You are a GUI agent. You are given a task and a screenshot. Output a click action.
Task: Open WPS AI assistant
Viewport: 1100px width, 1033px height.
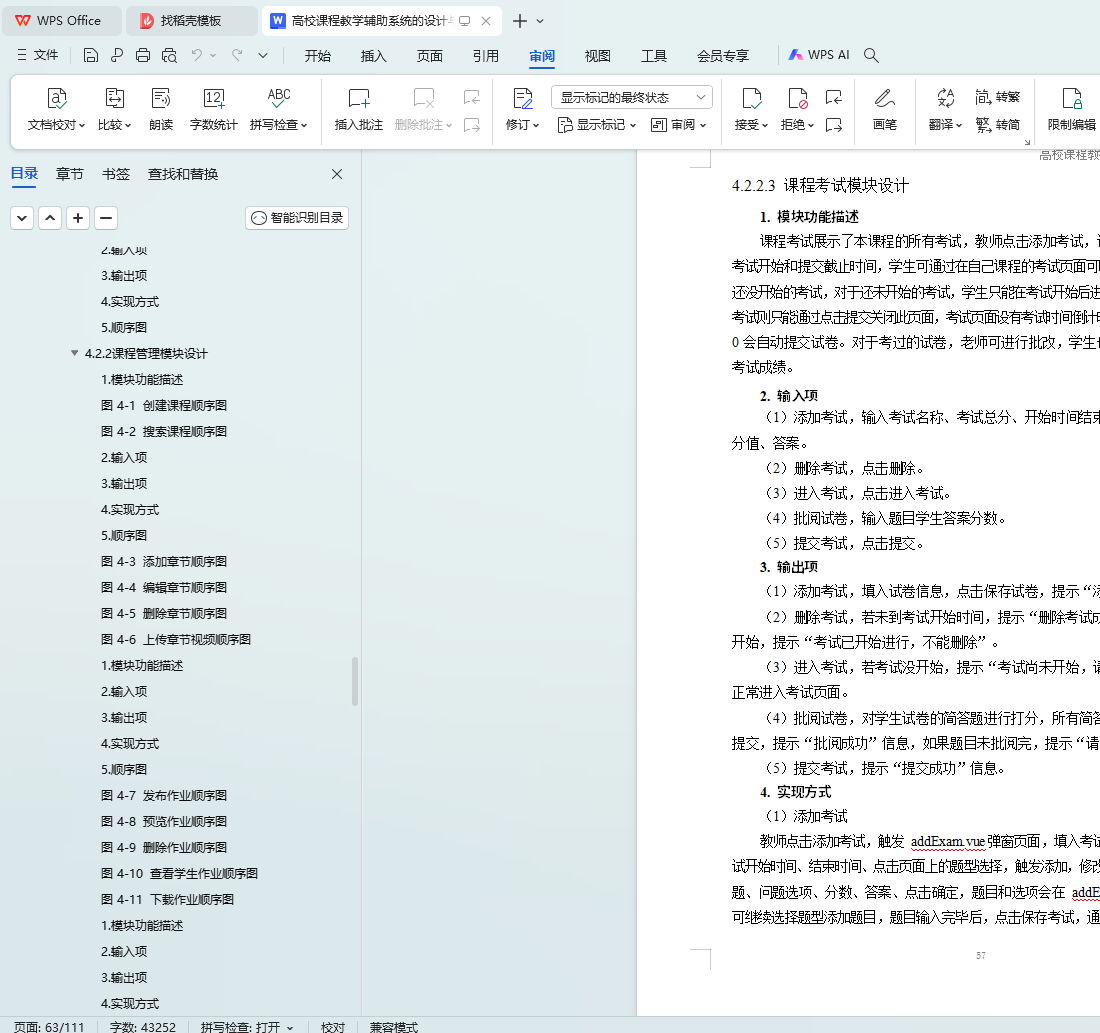click(x=819, y=55)
